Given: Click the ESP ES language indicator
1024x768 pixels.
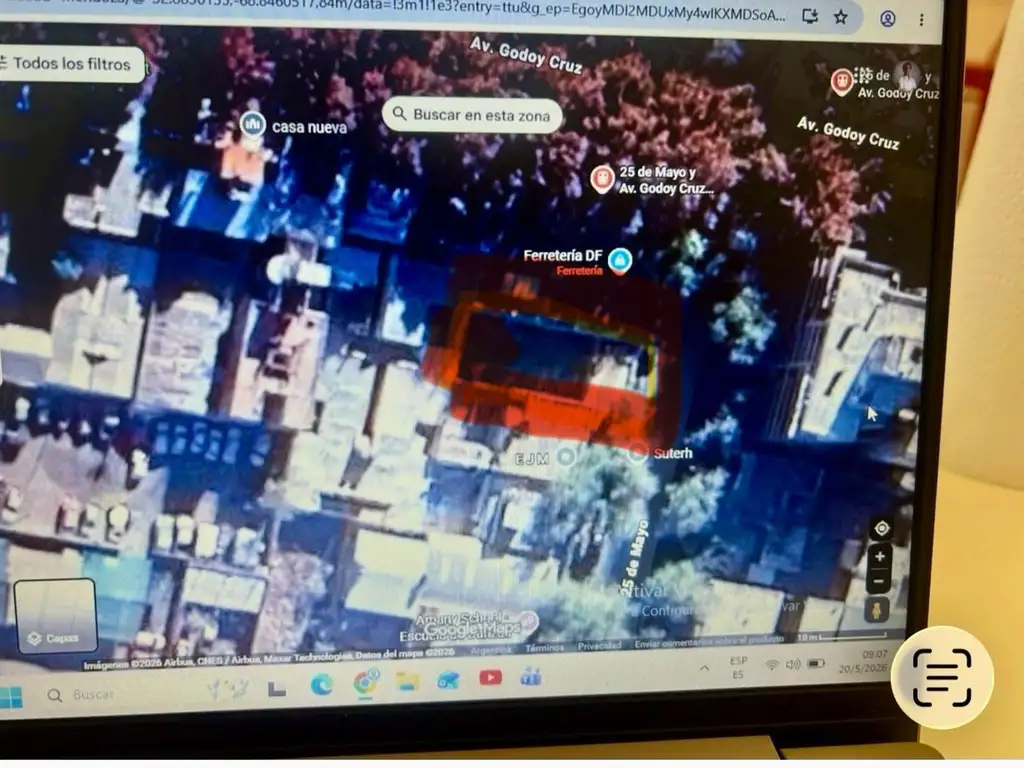Looking at the screenshot, I should click(738, 667).
